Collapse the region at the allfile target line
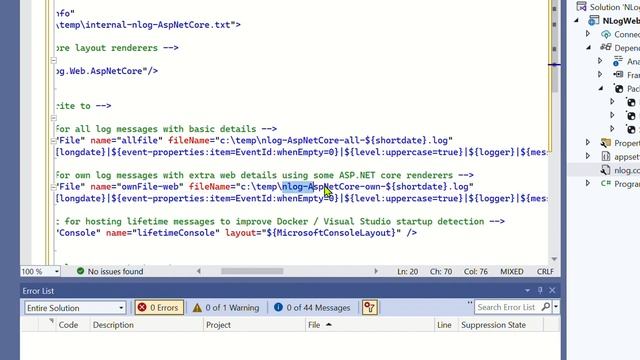Image resolution: width=640 pixels, height=360 pixels. click(x=53, y=141)
